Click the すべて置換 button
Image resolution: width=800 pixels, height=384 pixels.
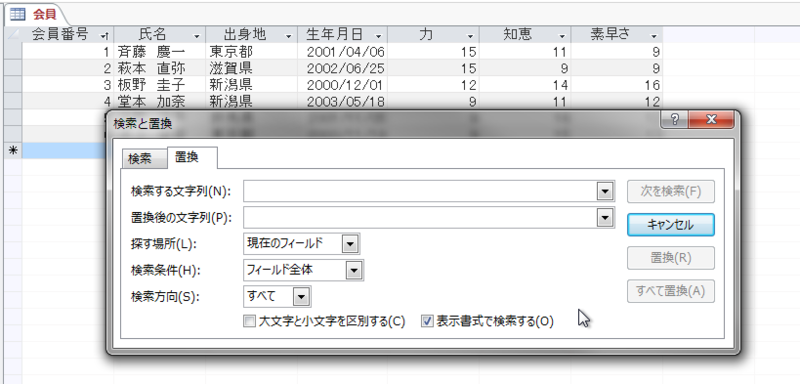(670, 291)
